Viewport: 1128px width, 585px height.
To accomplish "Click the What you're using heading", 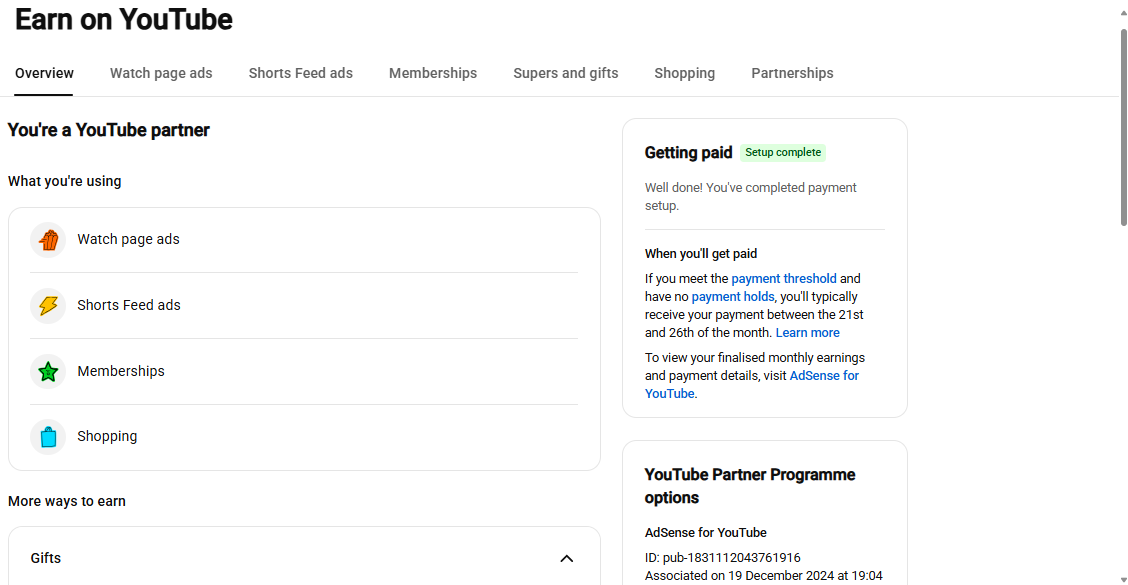I will (65, 181).
